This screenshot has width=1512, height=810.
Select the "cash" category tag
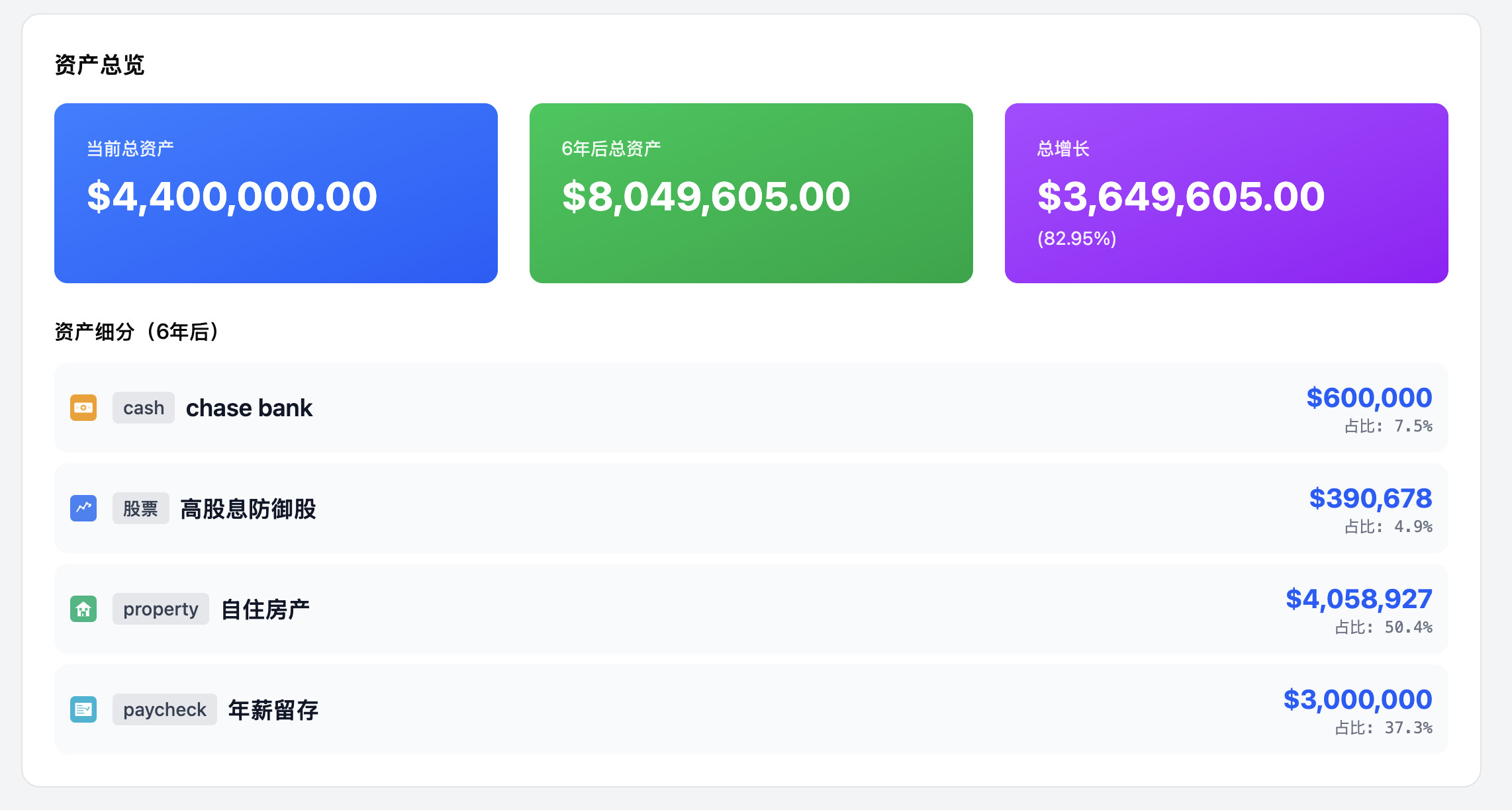144,408
